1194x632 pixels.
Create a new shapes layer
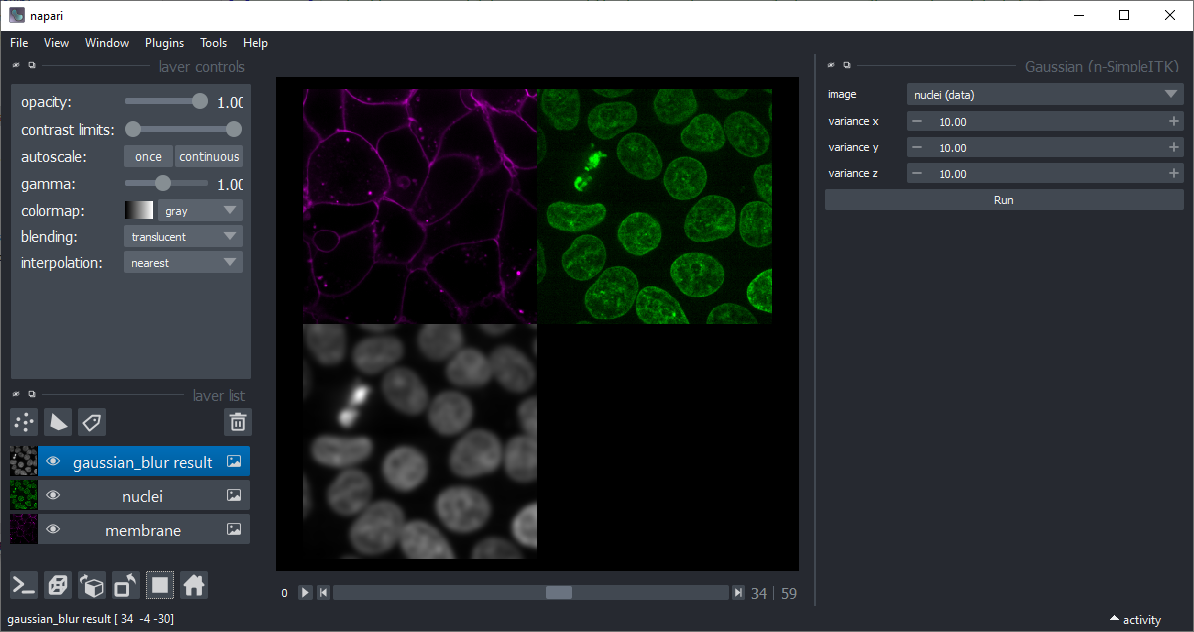click(x=58, y=422)
